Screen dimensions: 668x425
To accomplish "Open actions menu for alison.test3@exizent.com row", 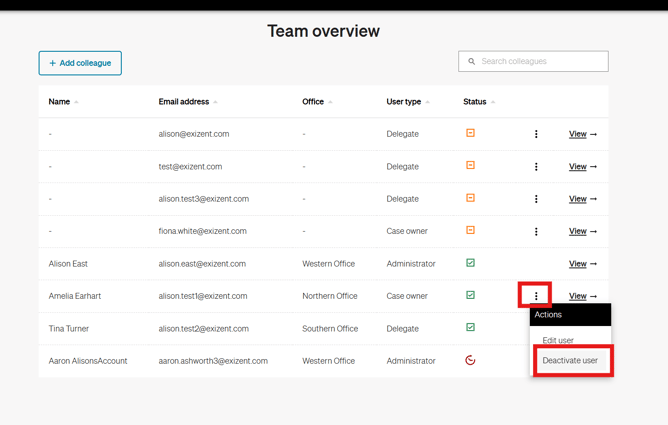I will 536,199.
